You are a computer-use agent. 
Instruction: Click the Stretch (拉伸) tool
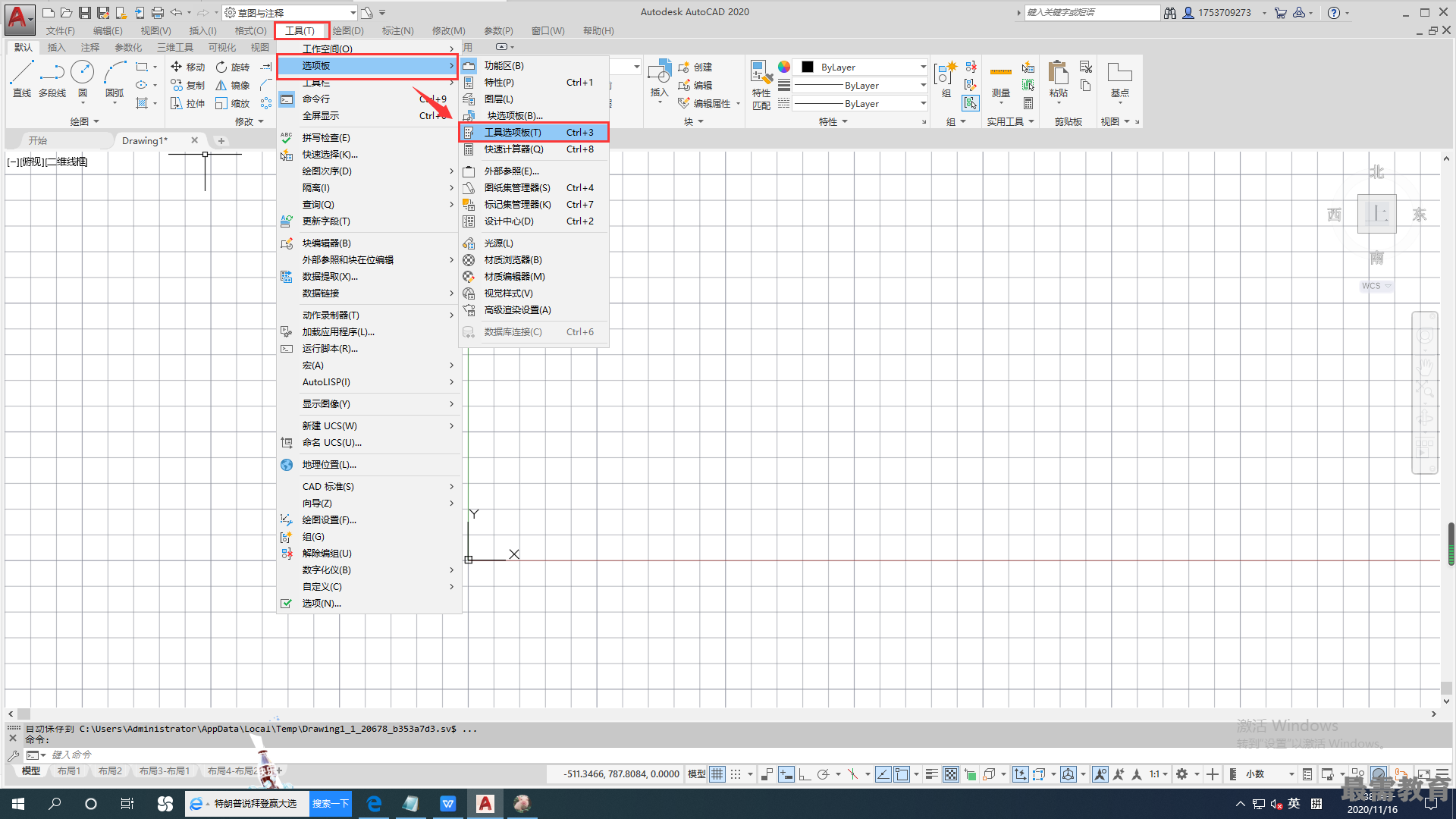187,103
